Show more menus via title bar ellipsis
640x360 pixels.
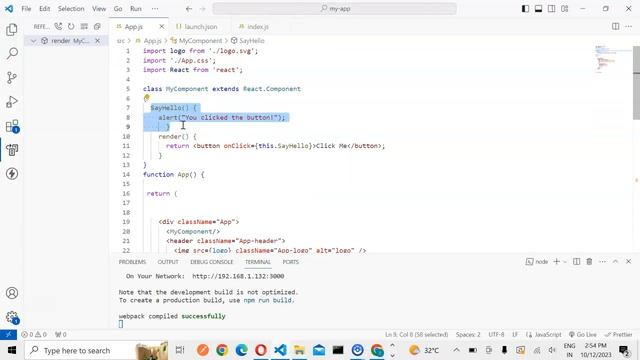click(155, 9)
